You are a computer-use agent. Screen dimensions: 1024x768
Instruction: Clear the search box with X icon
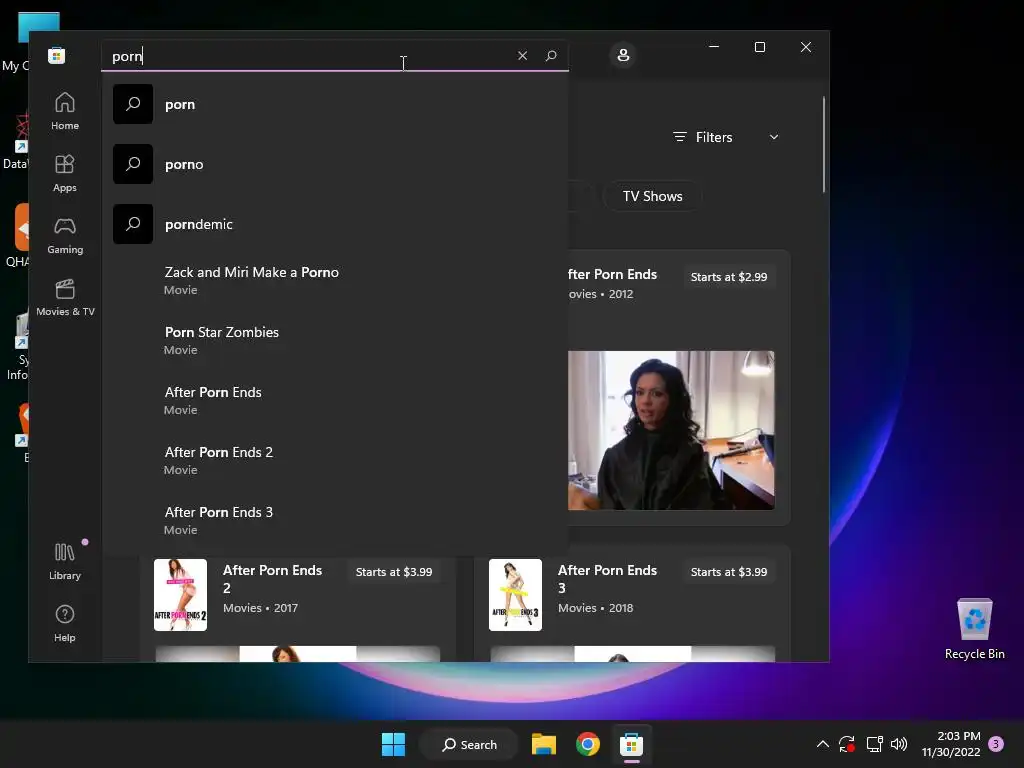(x=522, y=56)
